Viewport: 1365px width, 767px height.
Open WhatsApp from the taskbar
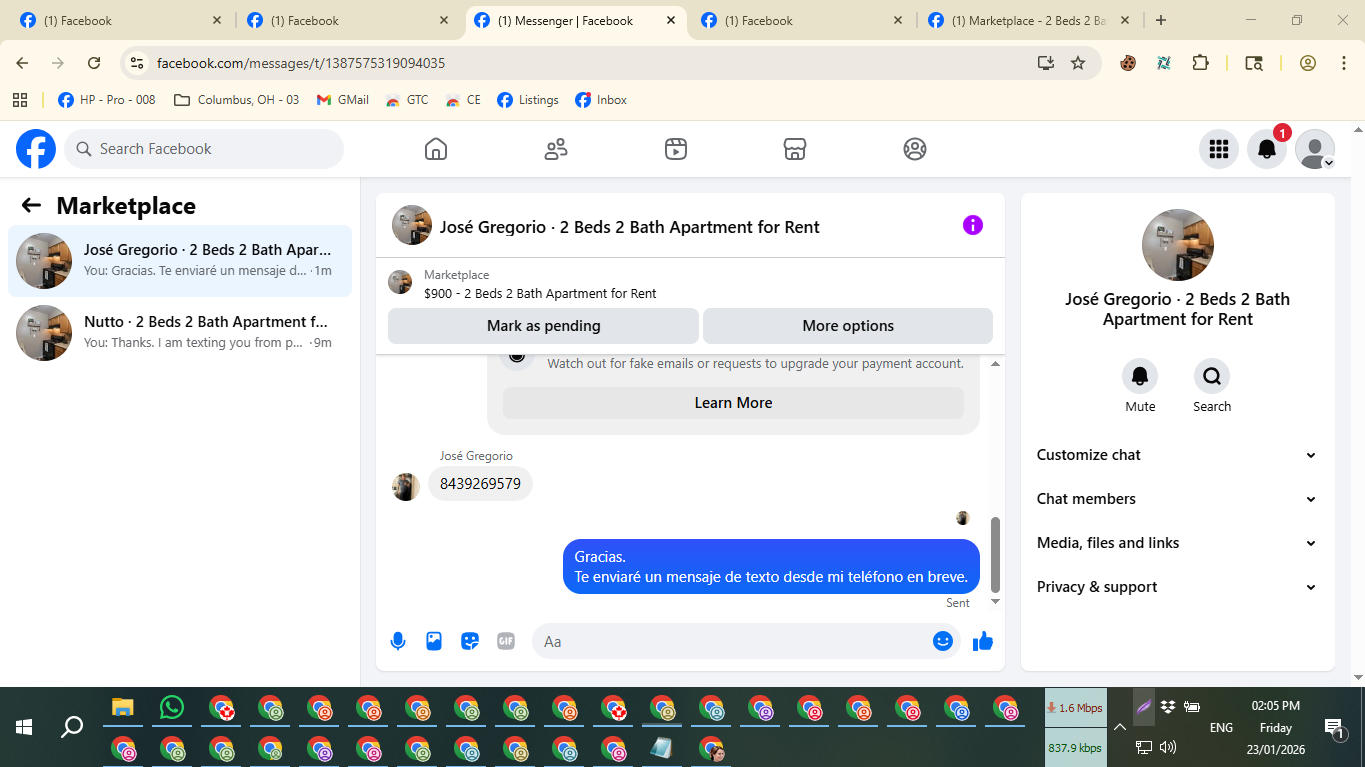pos(172,708)
